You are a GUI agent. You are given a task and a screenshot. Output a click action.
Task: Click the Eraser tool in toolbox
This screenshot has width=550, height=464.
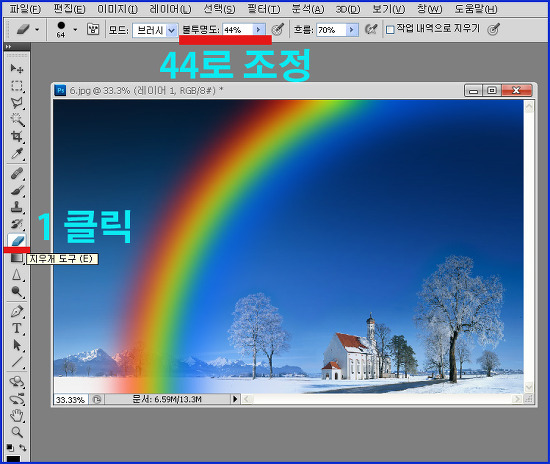click(x=16, y=241)
